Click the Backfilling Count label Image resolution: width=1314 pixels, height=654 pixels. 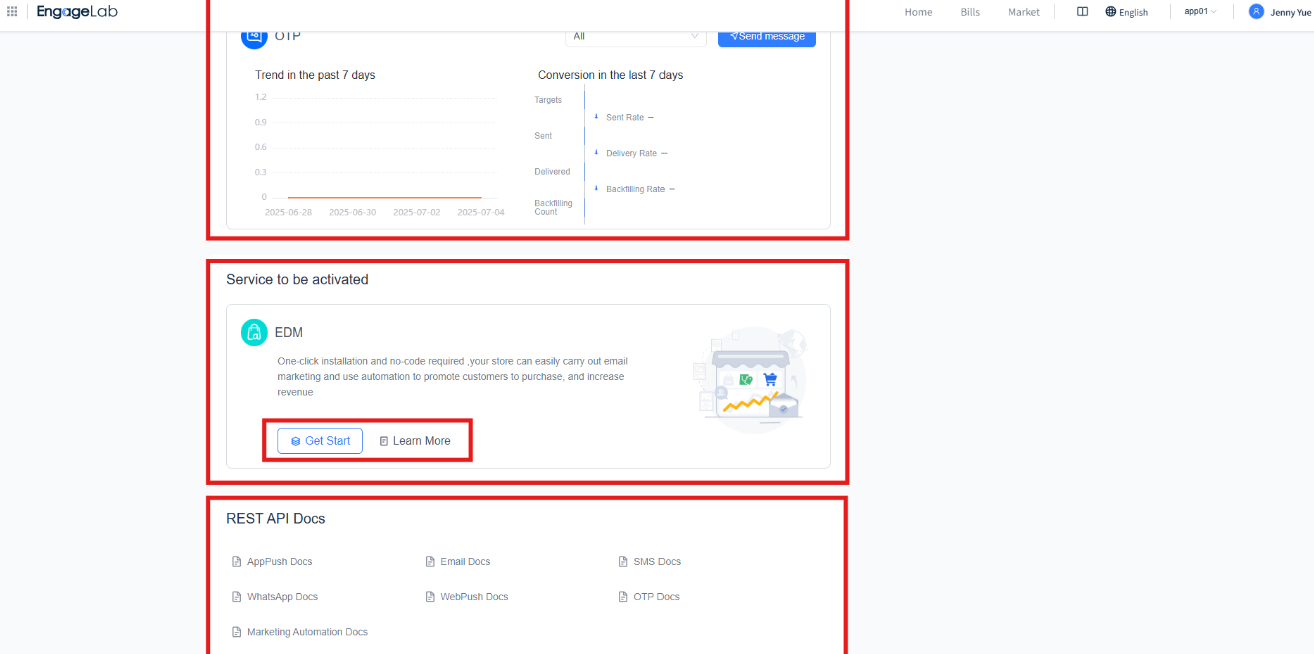553,207
